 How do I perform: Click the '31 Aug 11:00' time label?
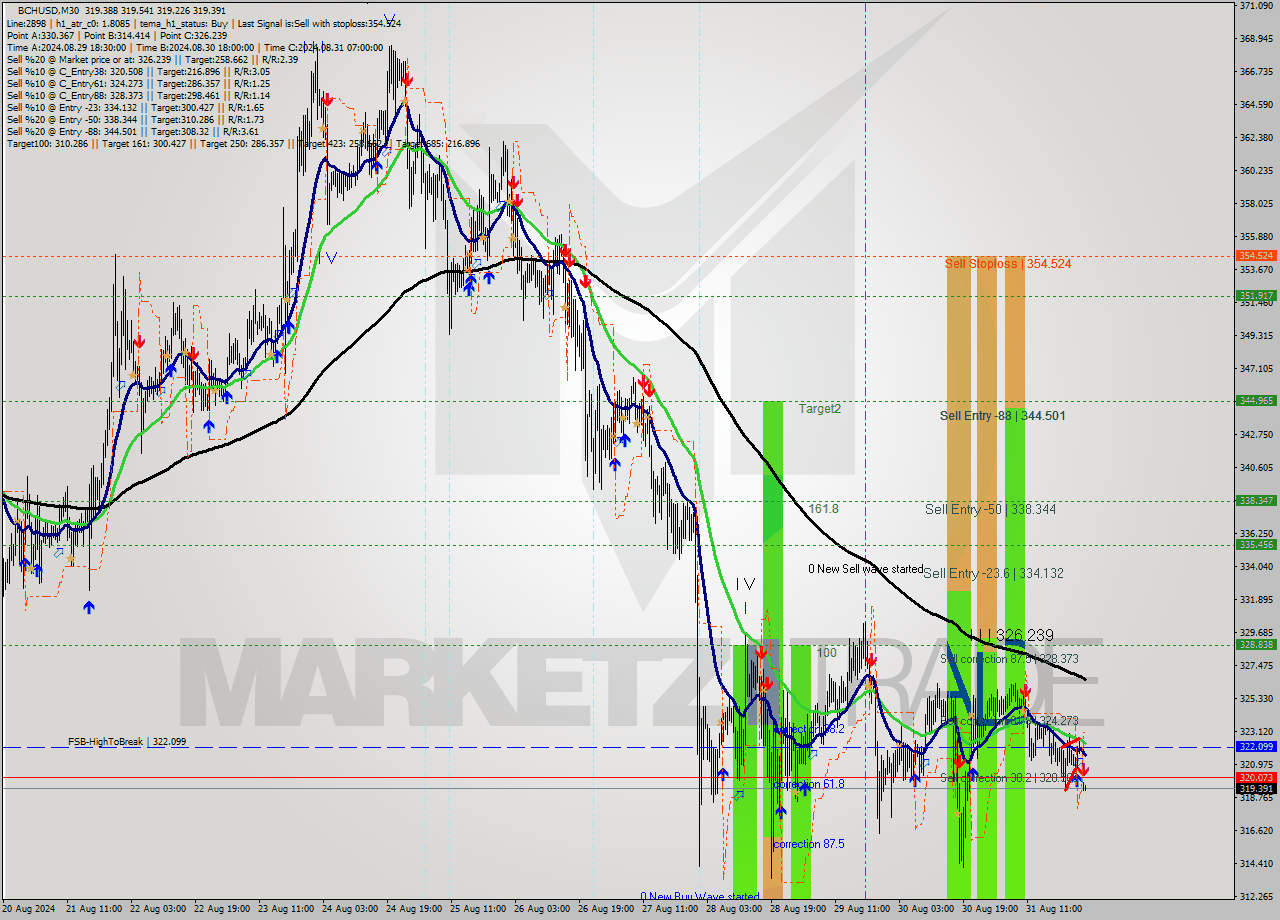point(1054,910)
